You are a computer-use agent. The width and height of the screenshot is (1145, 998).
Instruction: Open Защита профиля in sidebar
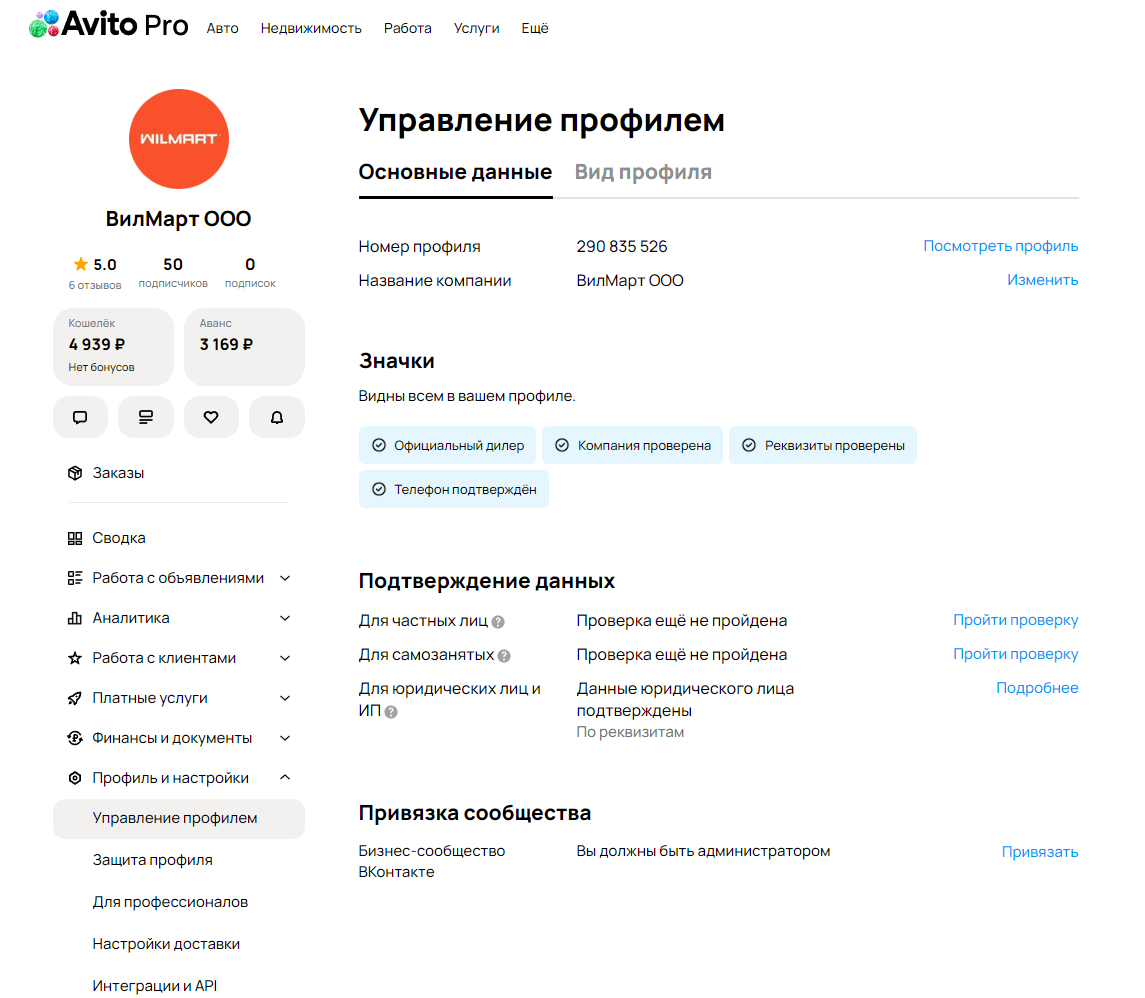point(153,860)
